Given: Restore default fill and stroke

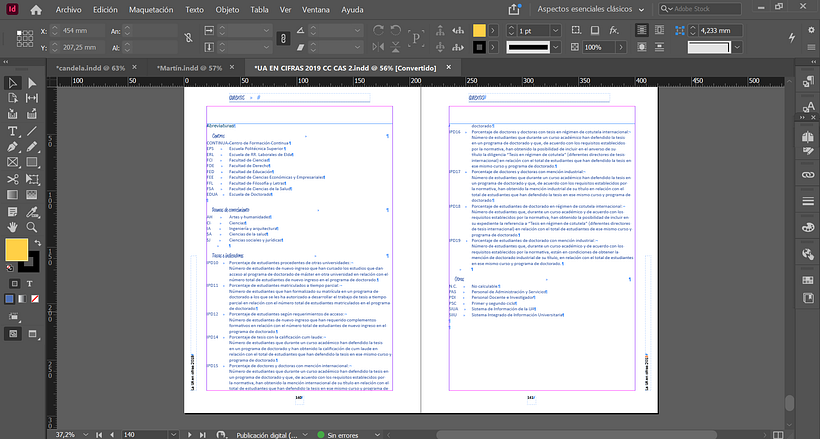Looking at the screenshot, I should 10,268.
